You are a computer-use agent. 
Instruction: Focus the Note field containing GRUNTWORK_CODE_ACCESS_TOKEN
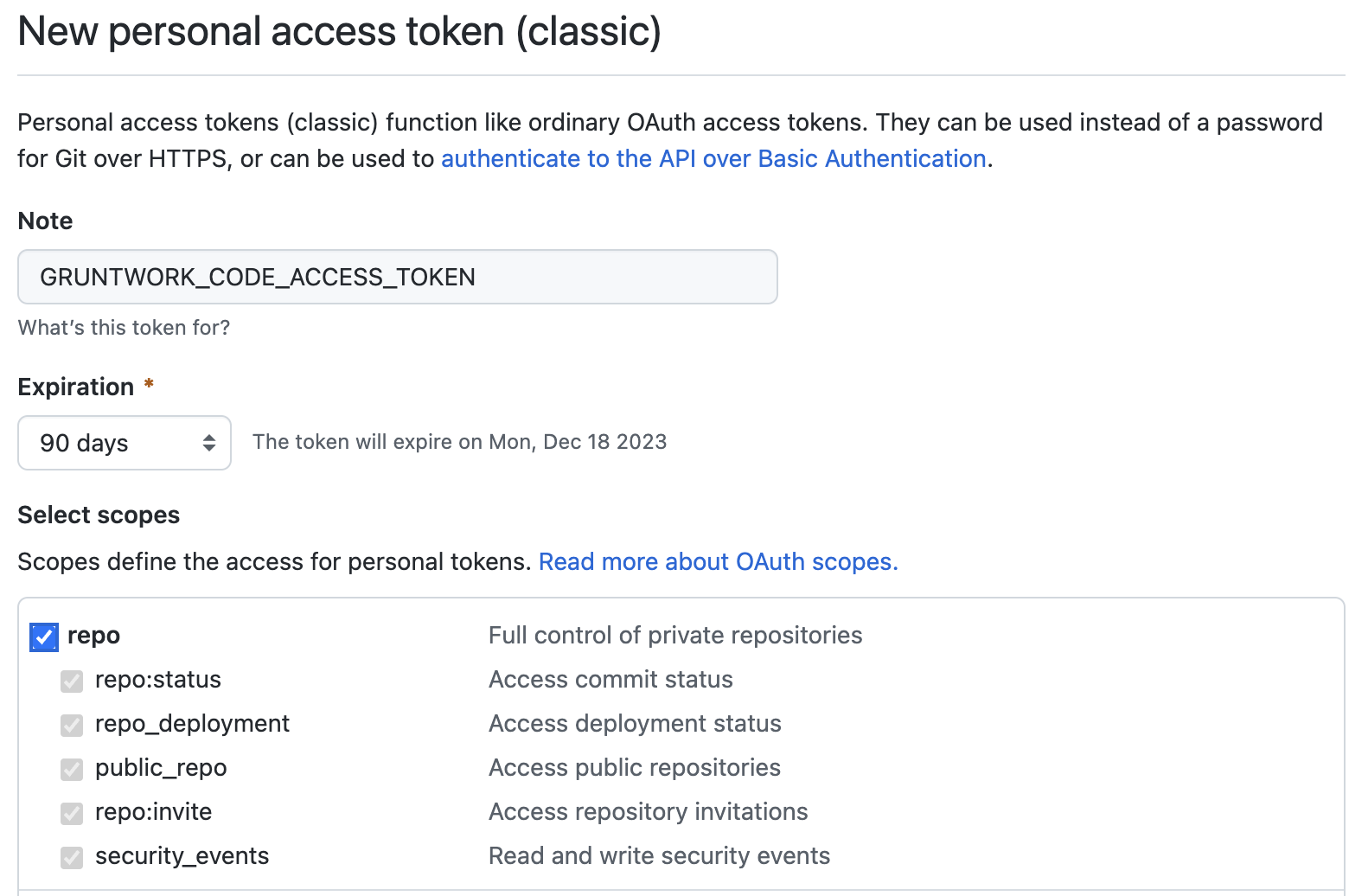[398, 277]
